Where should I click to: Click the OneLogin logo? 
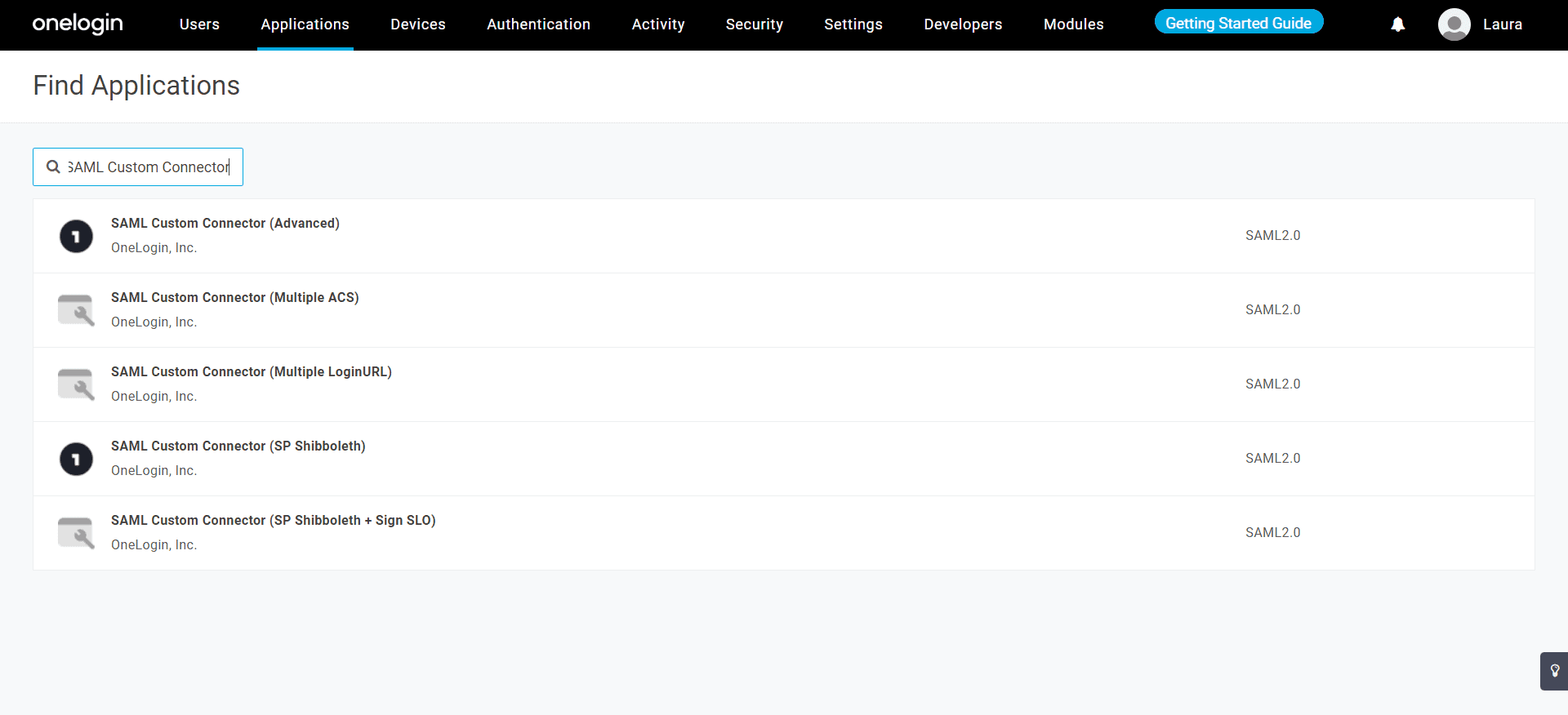click(x=78, y=24)
